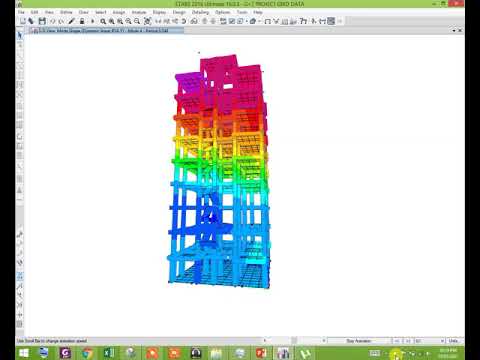
Task: Click the Units button in status bar
Action: [453, 341]
